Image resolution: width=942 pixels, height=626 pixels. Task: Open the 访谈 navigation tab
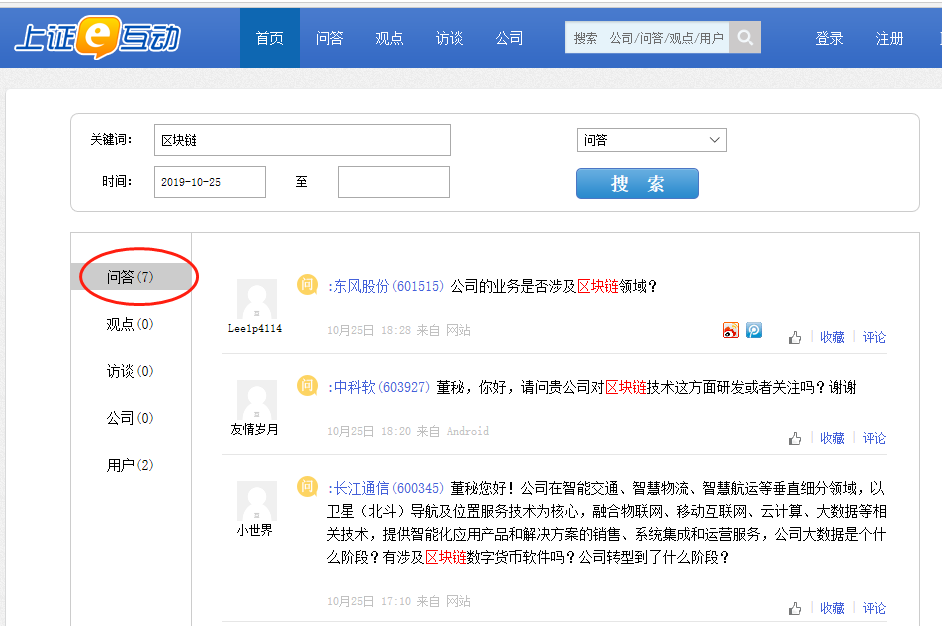449,36
